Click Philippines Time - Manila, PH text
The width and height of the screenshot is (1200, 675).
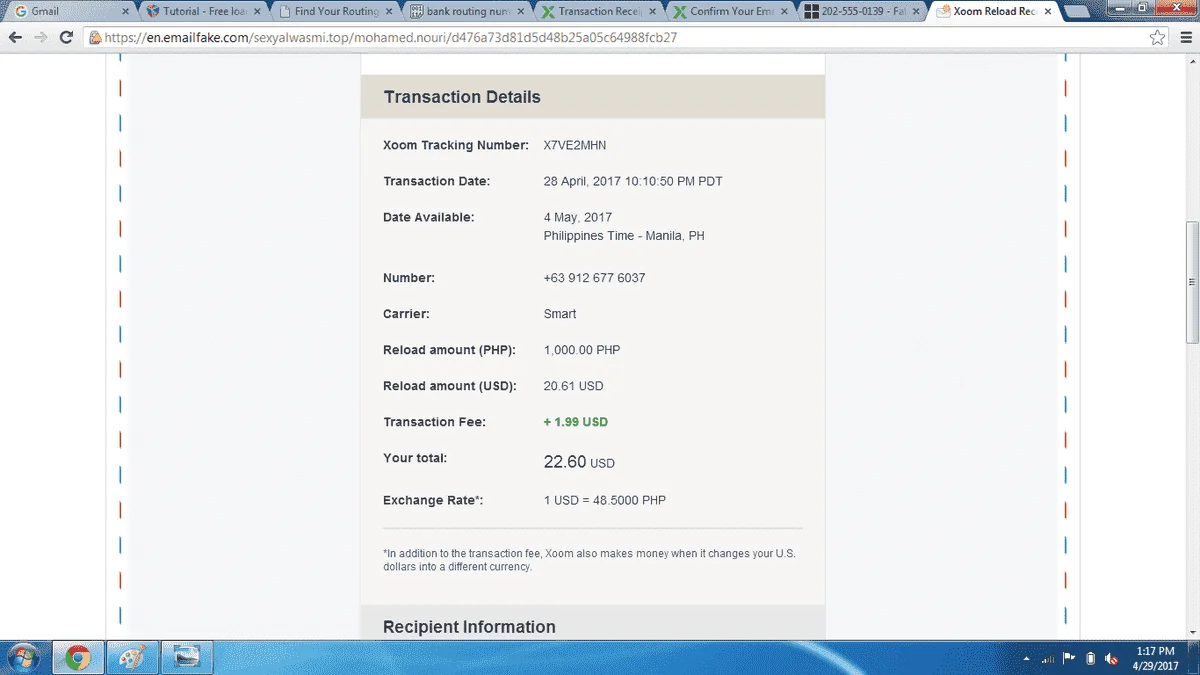624,236
